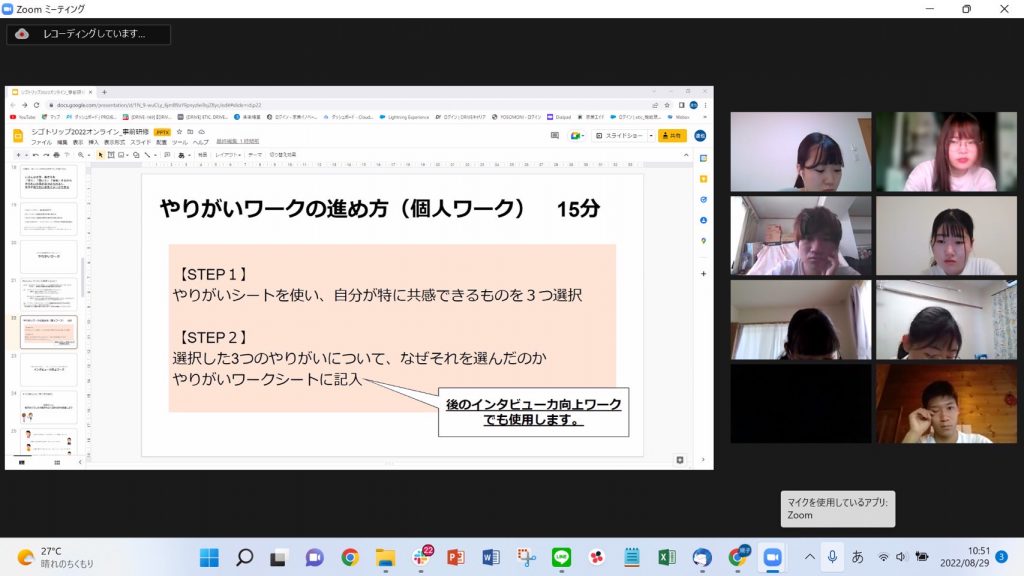
Task: Click the microphone-in-use tray icon
Action: tap(832, 557)
